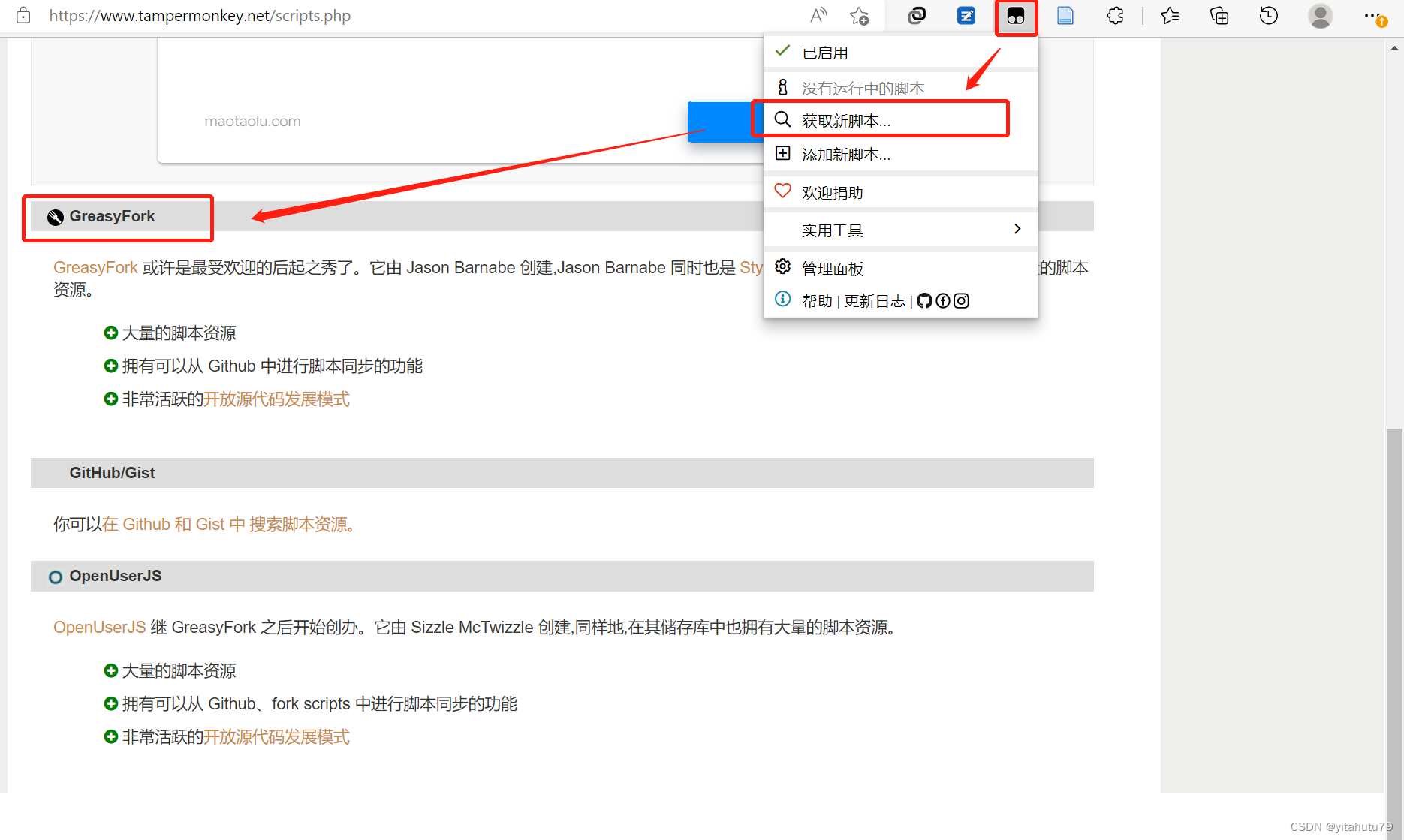Open the browser History icon
Viewport: 1404px width, 840px height.
pyautogui.click(x=1269, y=16)
